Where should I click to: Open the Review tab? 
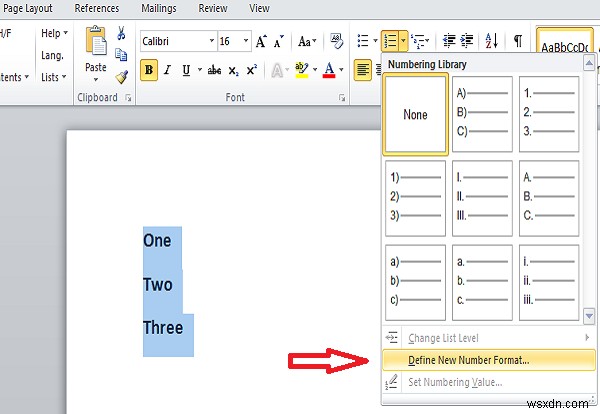coord(213,8)
